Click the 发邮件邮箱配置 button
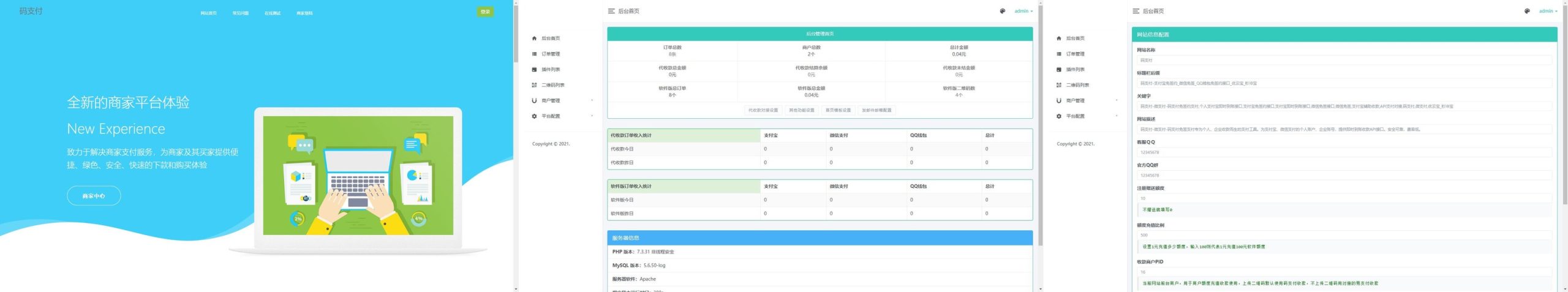This screenshot has height=292, width=1568. (877, 110)
